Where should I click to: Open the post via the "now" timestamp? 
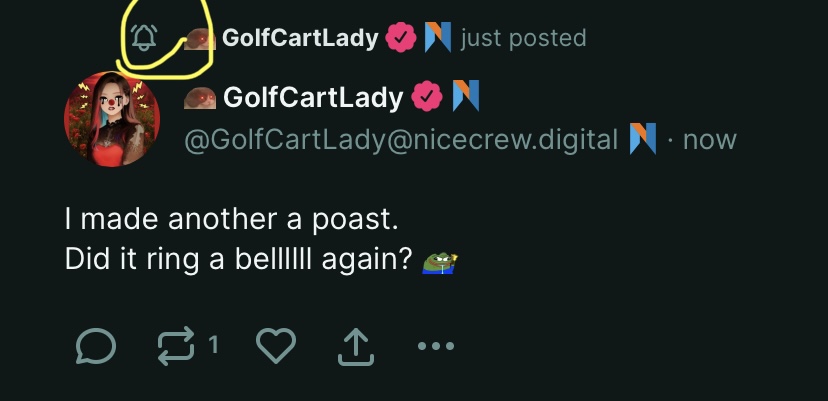709,139
